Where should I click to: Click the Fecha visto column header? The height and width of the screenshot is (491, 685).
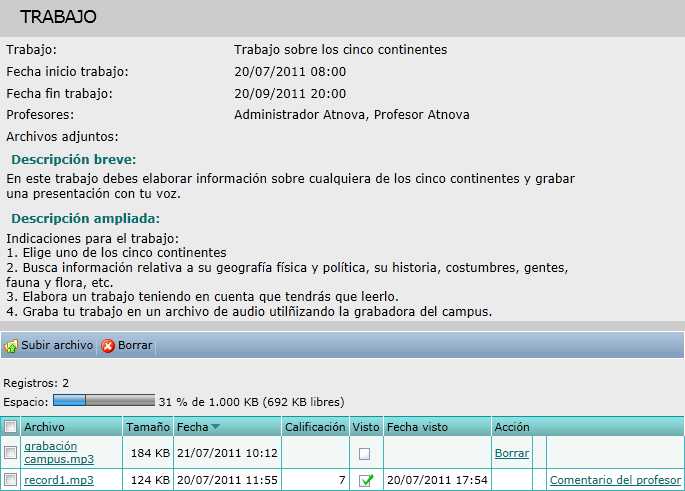[417, 427]
